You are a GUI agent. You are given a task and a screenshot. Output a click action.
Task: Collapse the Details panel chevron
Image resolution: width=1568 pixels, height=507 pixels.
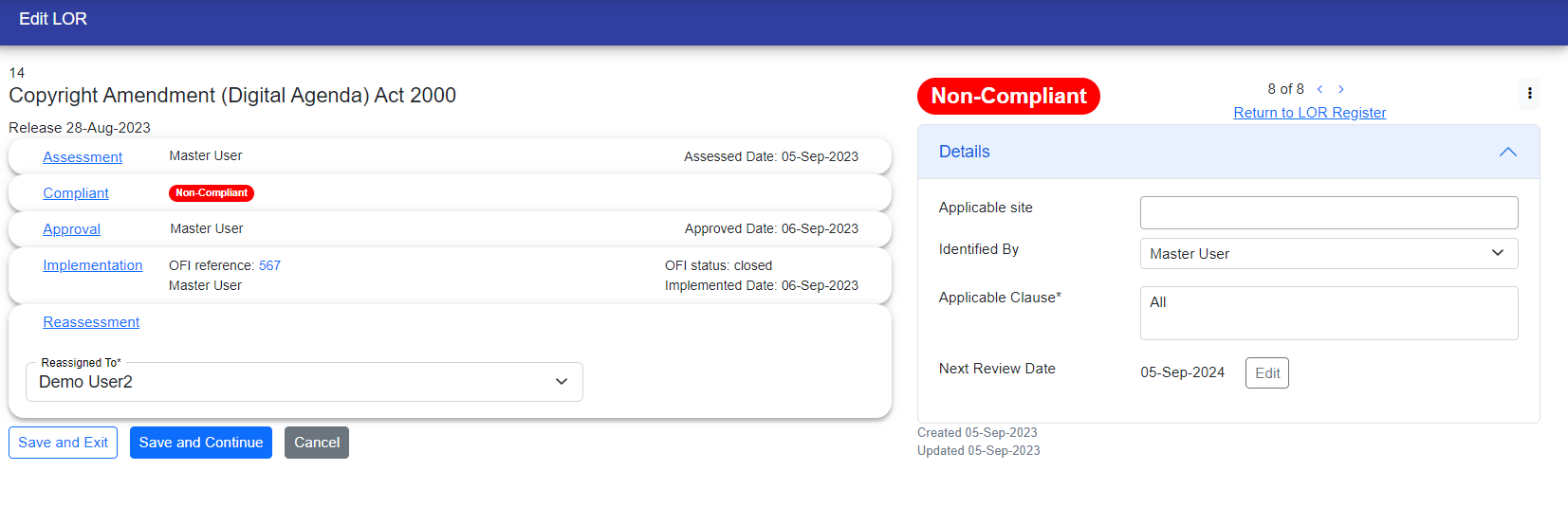click(x=1507, y=152)
